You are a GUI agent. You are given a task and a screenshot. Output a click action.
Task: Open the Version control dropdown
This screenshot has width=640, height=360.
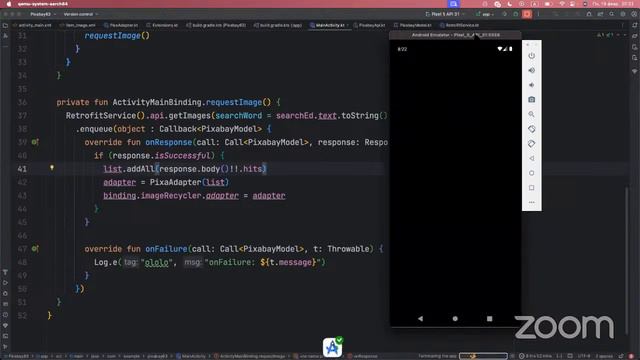pyautogui.click(x=81, y=14)
